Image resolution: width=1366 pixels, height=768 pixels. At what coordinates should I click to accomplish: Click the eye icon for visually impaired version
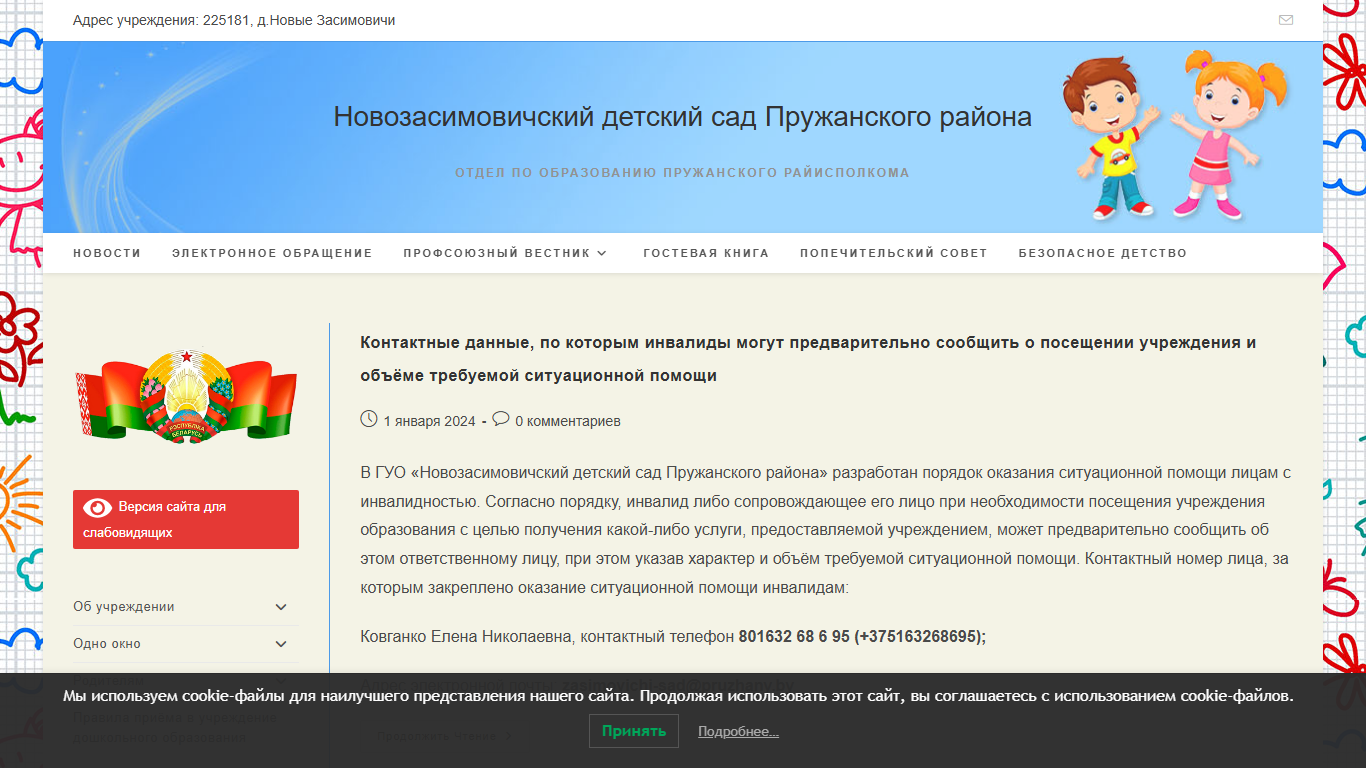pos(98,507)
